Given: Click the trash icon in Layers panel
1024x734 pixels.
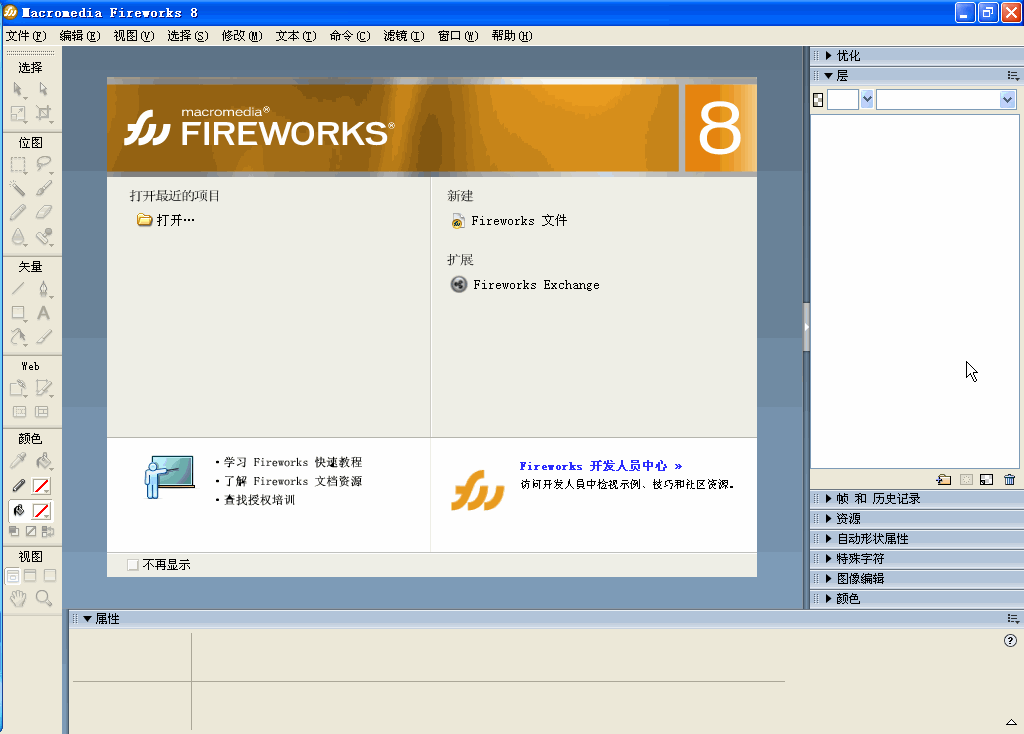Looking at the screenshot, I should [1010, 480].
